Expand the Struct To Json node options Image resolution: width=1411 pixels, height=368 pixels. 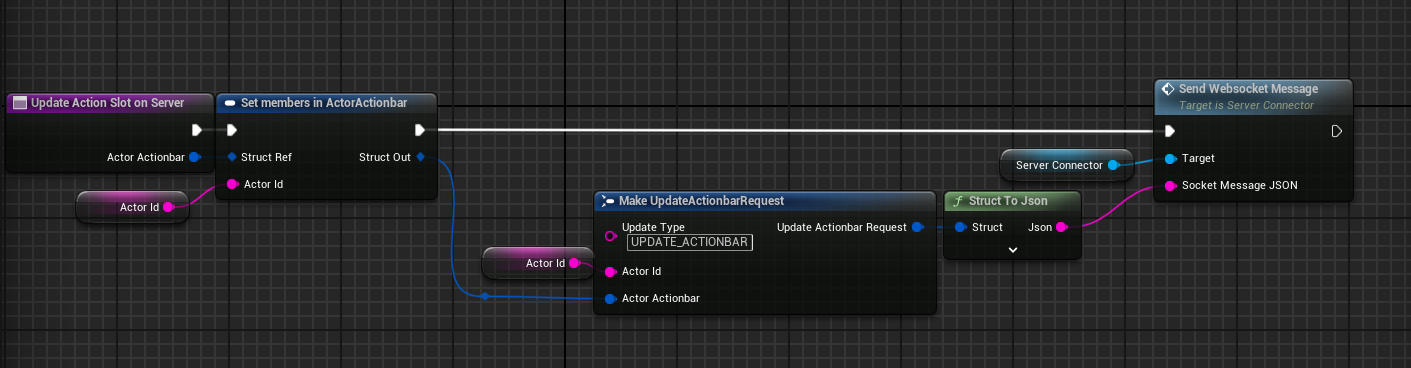(x=1012, y=249)
